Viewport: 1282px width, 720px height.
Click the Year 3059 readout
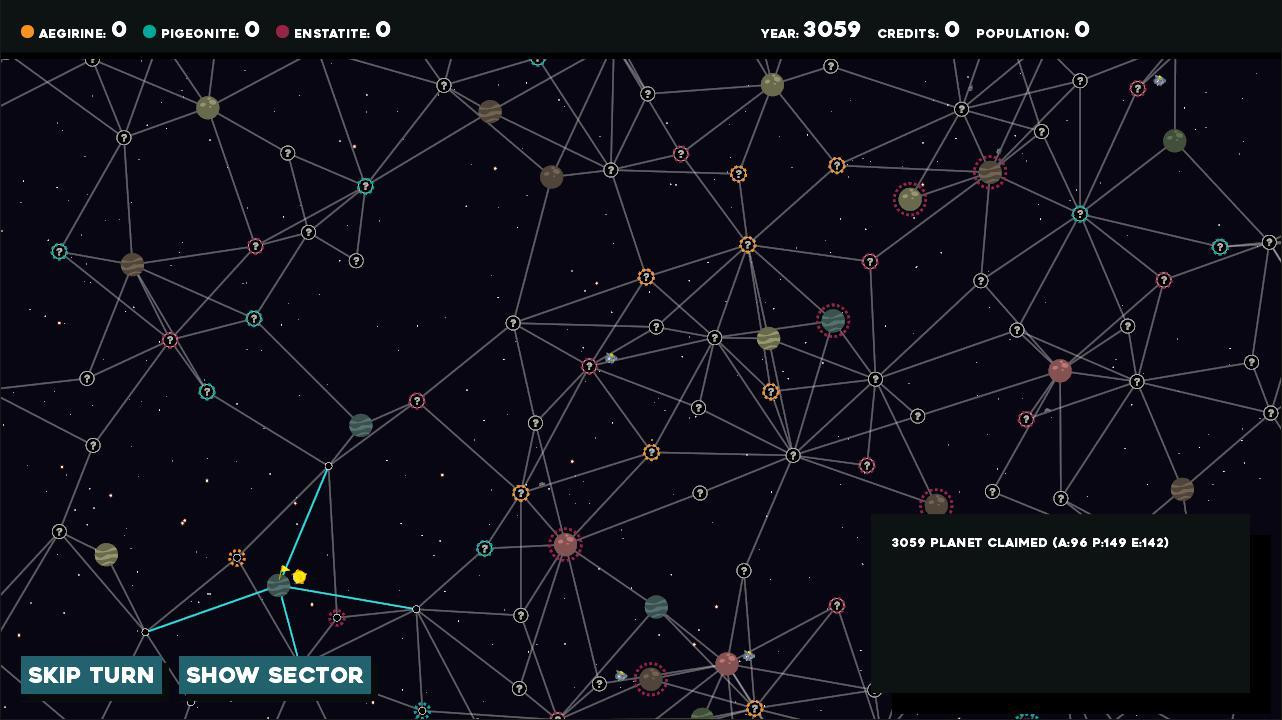810,30
